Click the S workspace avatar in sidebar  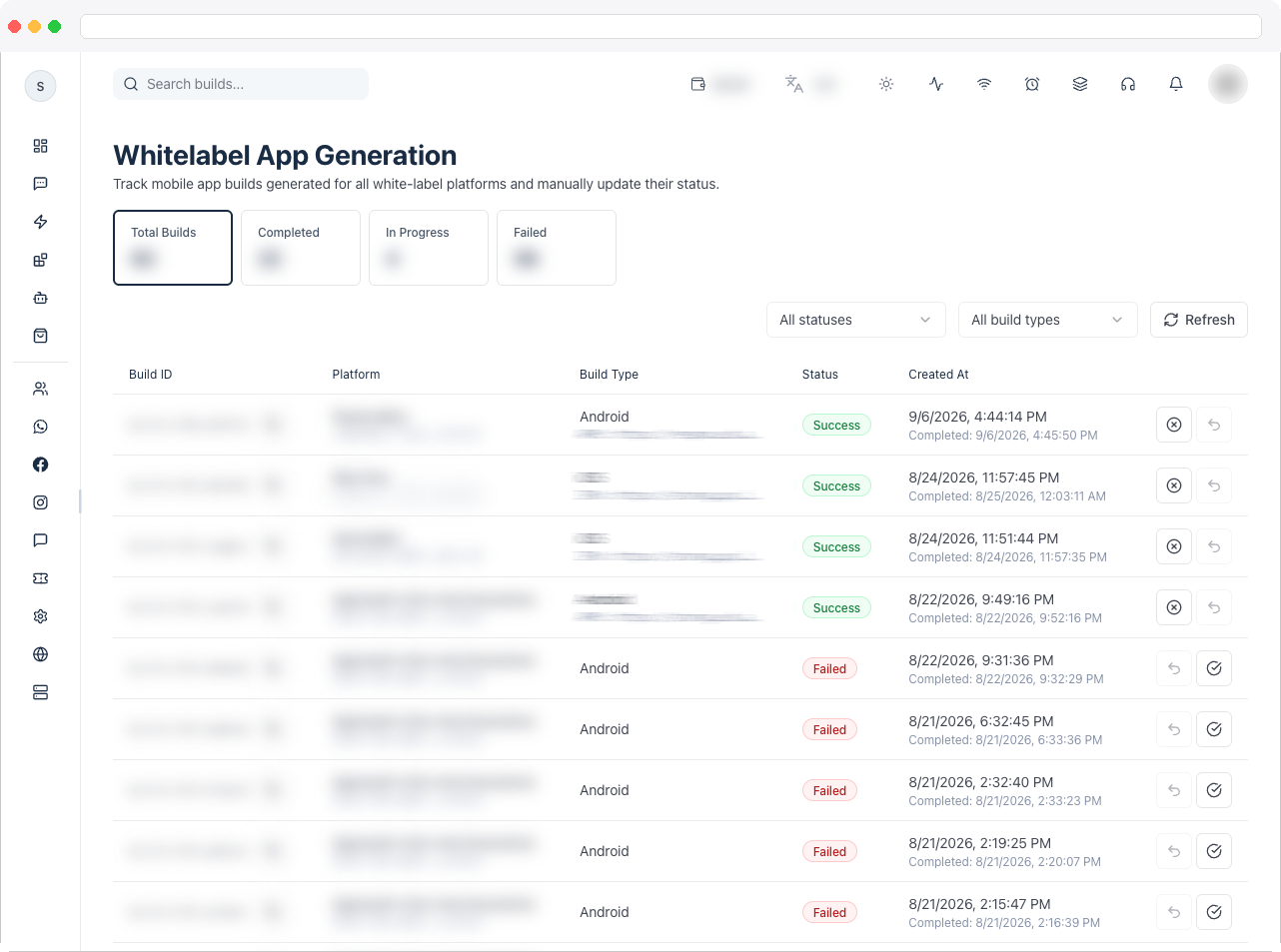[x=40, y=86]
